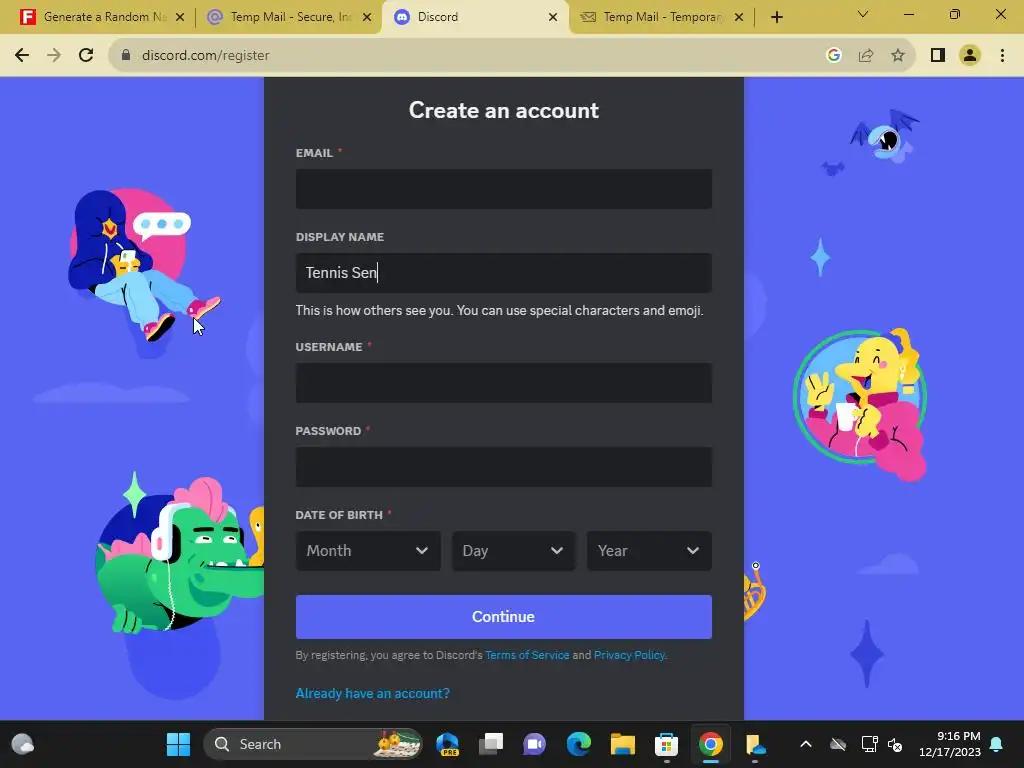Open the Chrome profile avatar

[x=970, y=56]
